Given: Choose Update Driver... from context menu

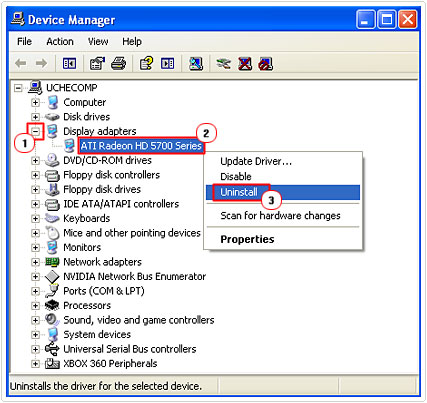Looking at the screenshot, I should click(x=283, y=162).
